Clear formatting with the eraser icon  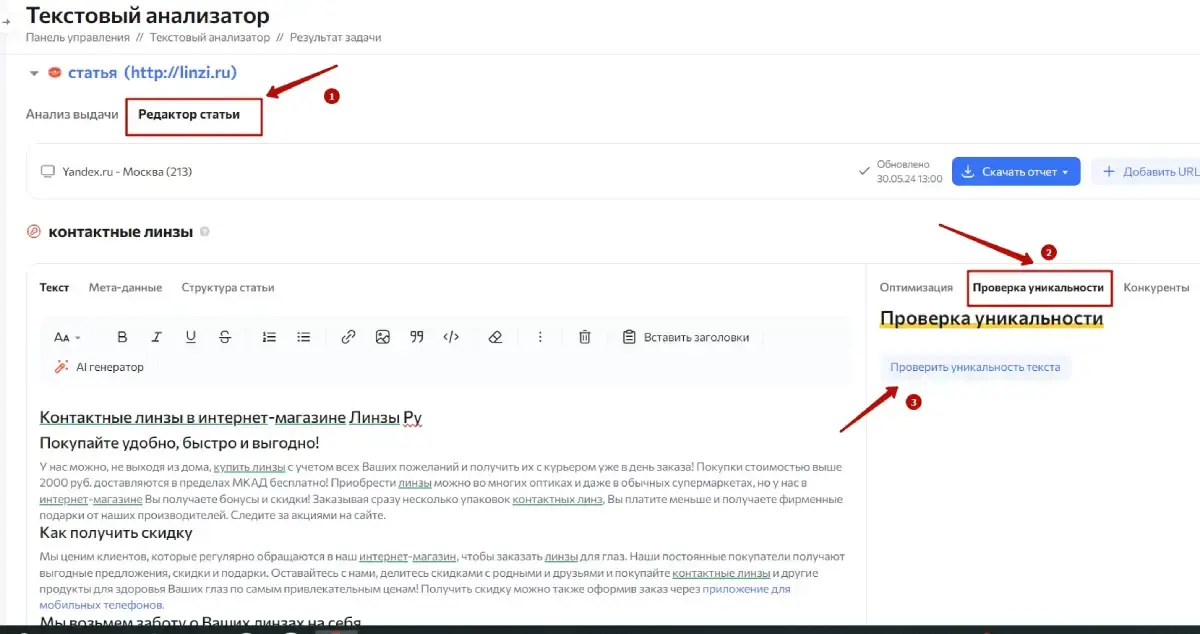tap(495, 337)
